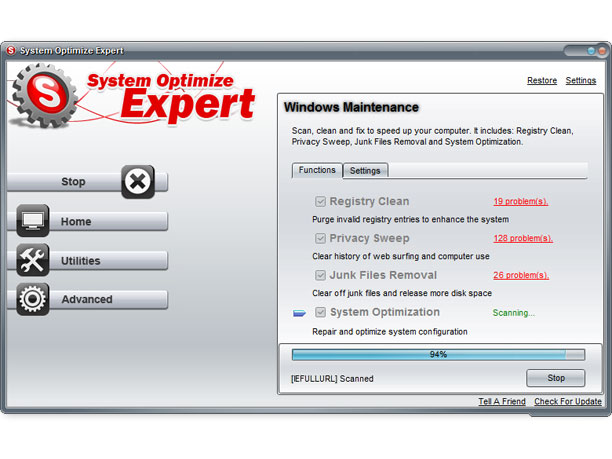Open the Settings link at top right
This screenshot has height=459, width=612.
[x=581, y=80]
